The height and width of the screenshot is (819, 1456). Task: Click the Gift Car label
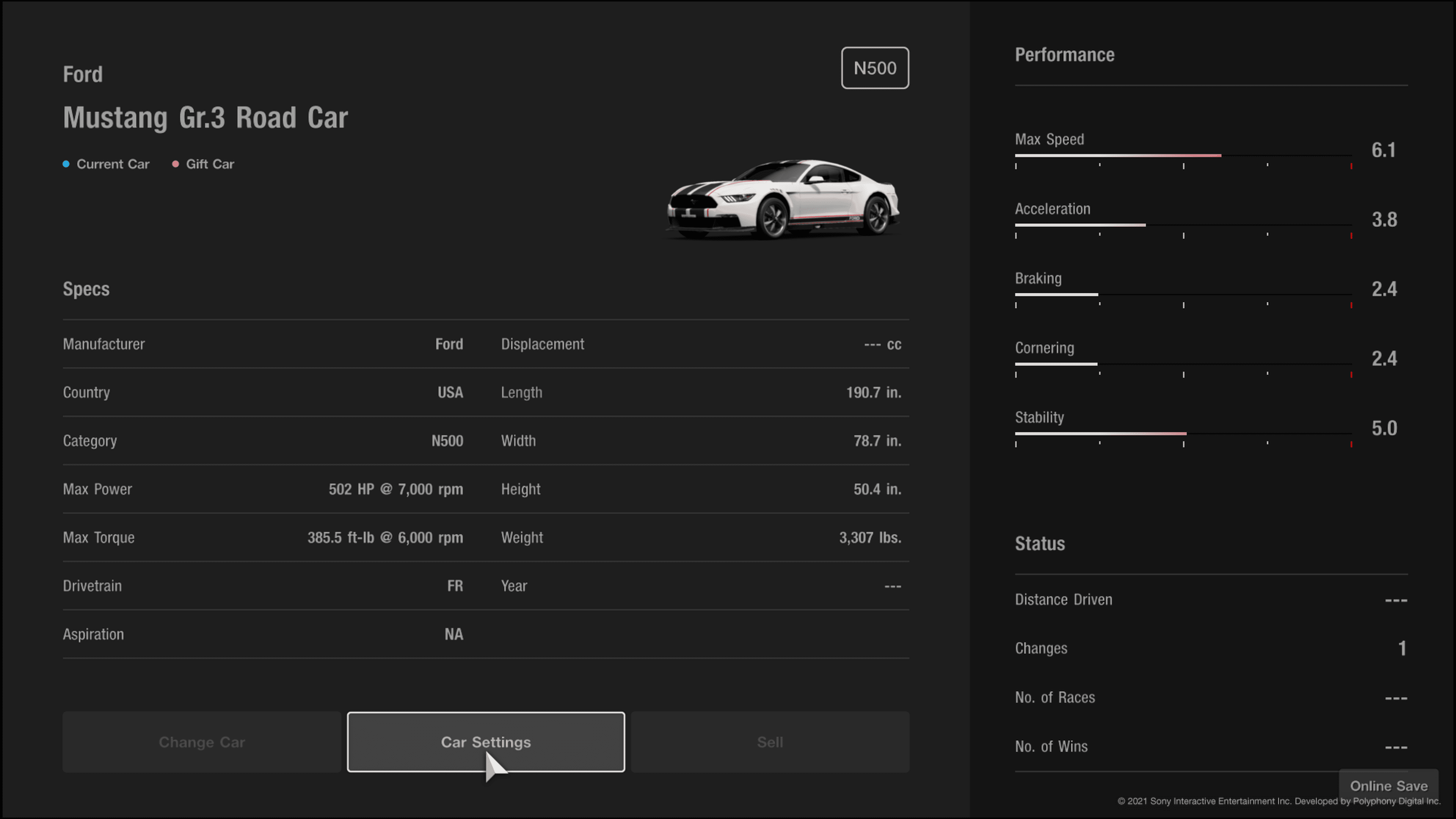coord(210,164)
